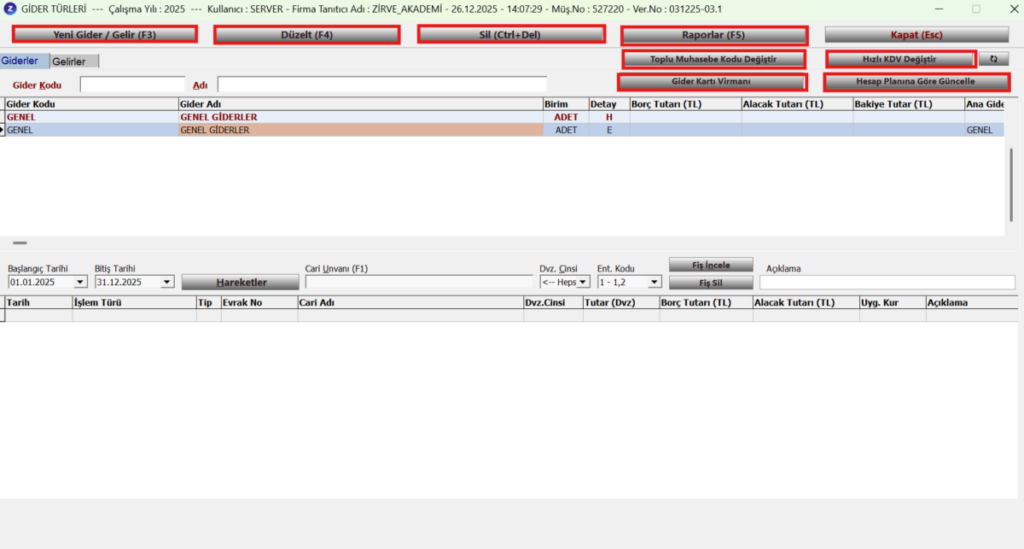Click the Fiş İncele button
This screenshot has height=549, width=1024.
pyautogui.click(x=711, y=265)
